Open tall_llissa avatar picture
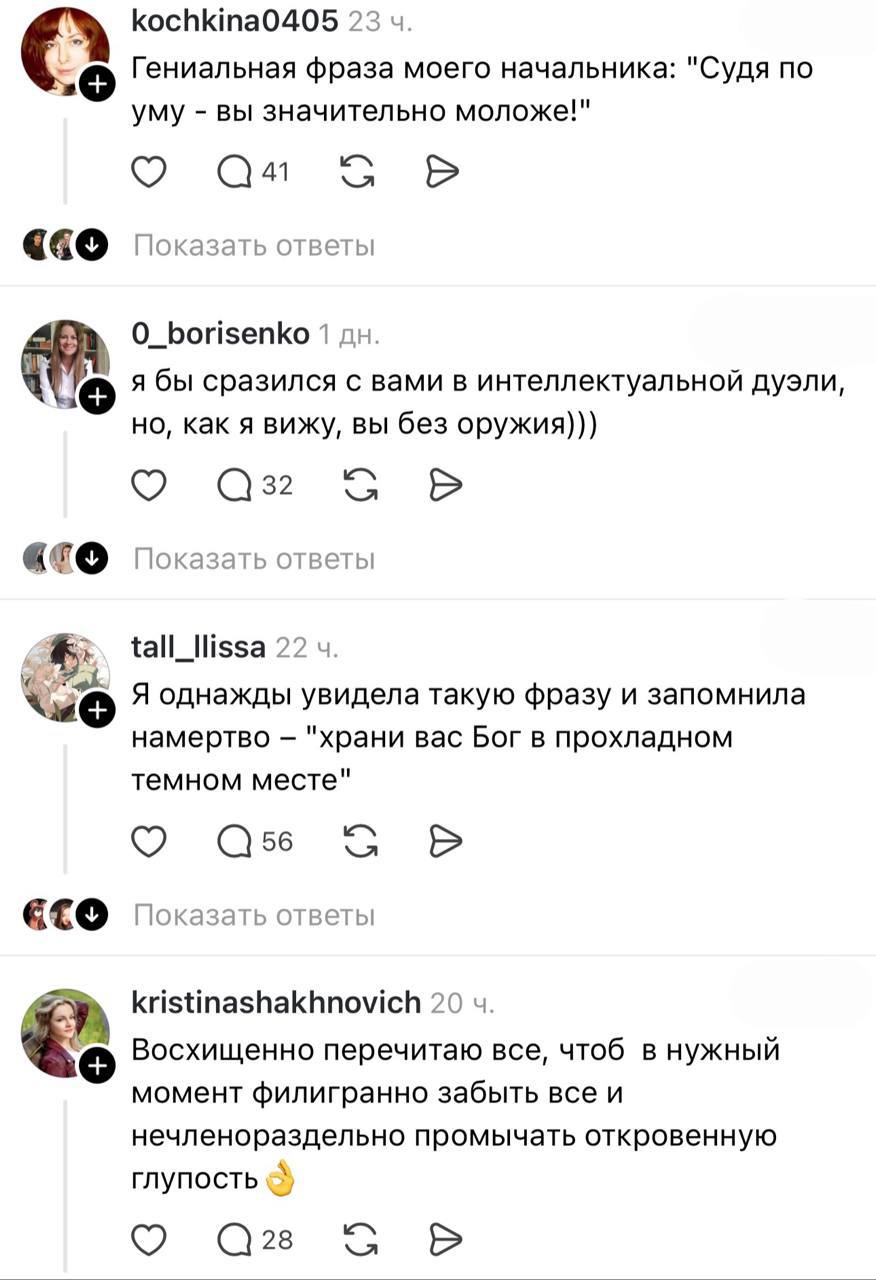Viewport: 876px width, 1280px height. pos(65,676)
